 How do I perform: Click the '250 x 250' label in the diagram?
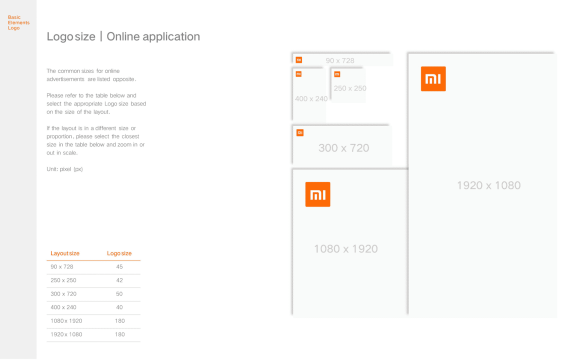(x=350, y=88)
